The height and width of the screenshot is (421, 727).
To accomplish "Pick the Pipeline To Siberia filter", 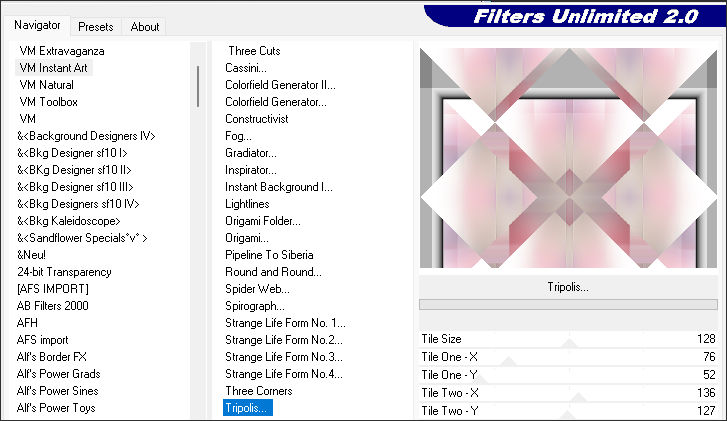I will [x=269, y=254].
